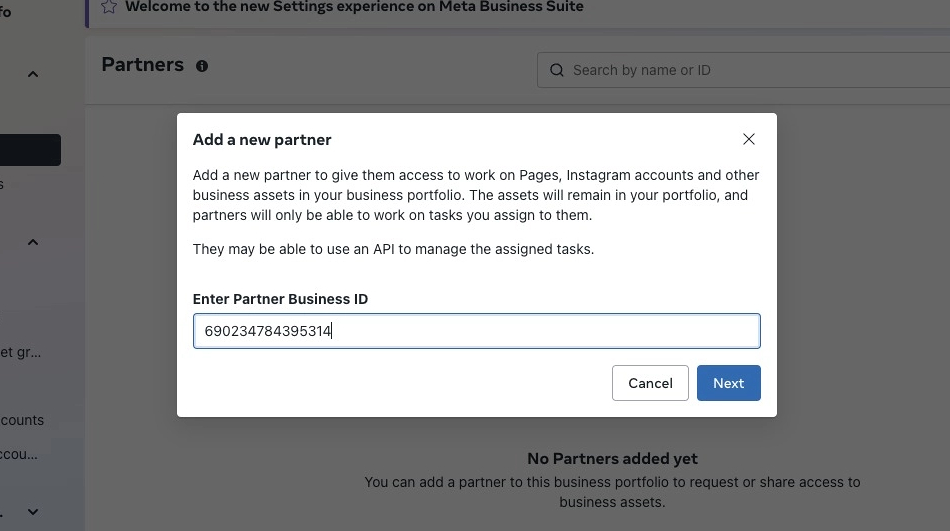Open the sidebar item ending in 'ccou...'

tap(19, 454)
